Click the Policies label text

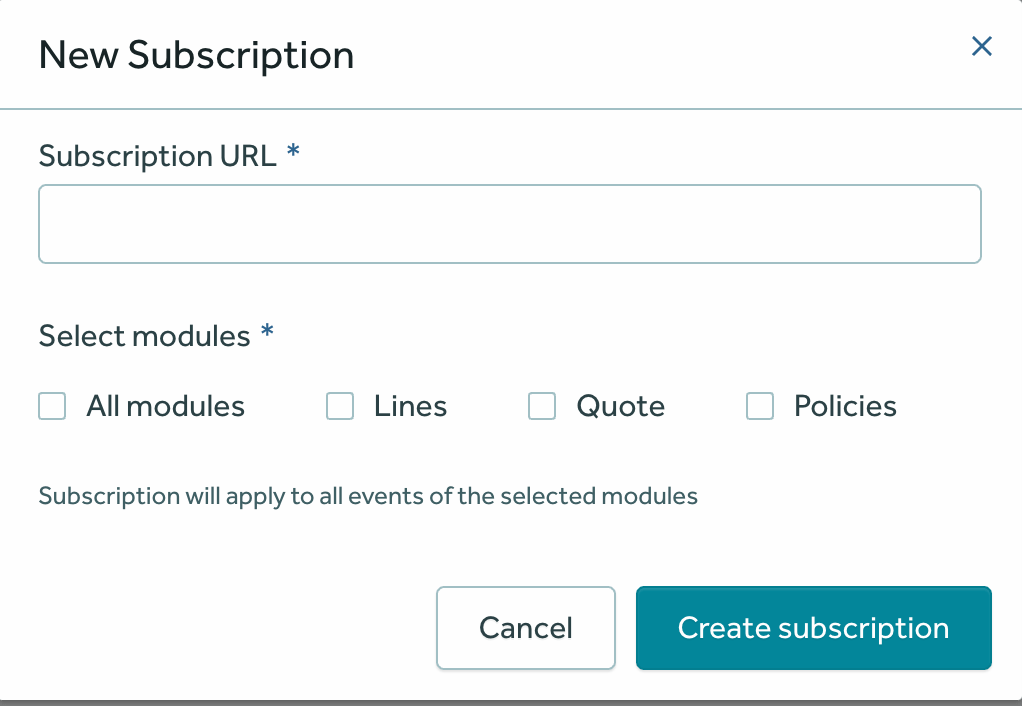point(845,406)
